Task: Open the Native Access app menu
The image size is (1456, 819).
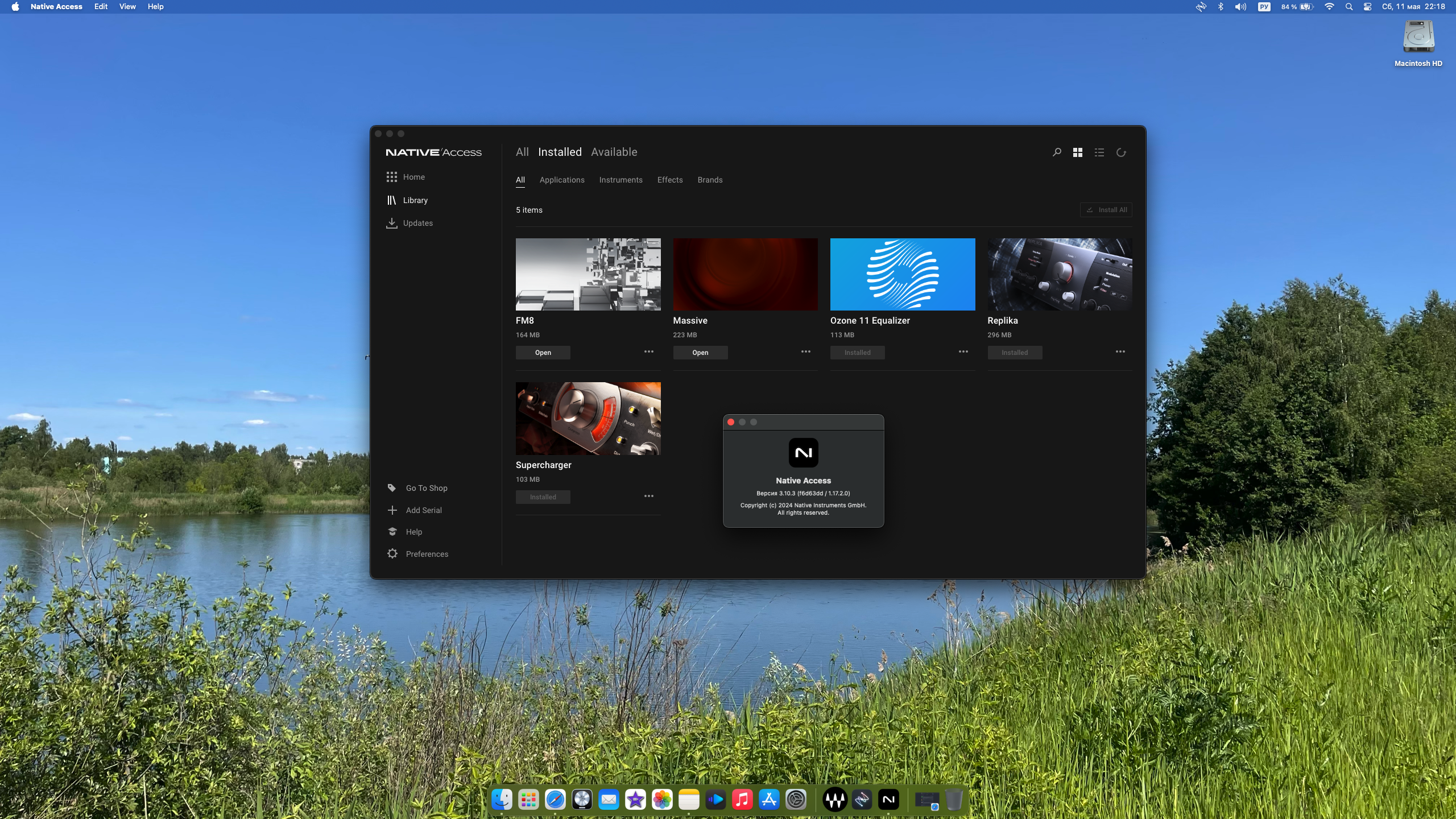Action: pyautogui.click(x=56, y=7)
